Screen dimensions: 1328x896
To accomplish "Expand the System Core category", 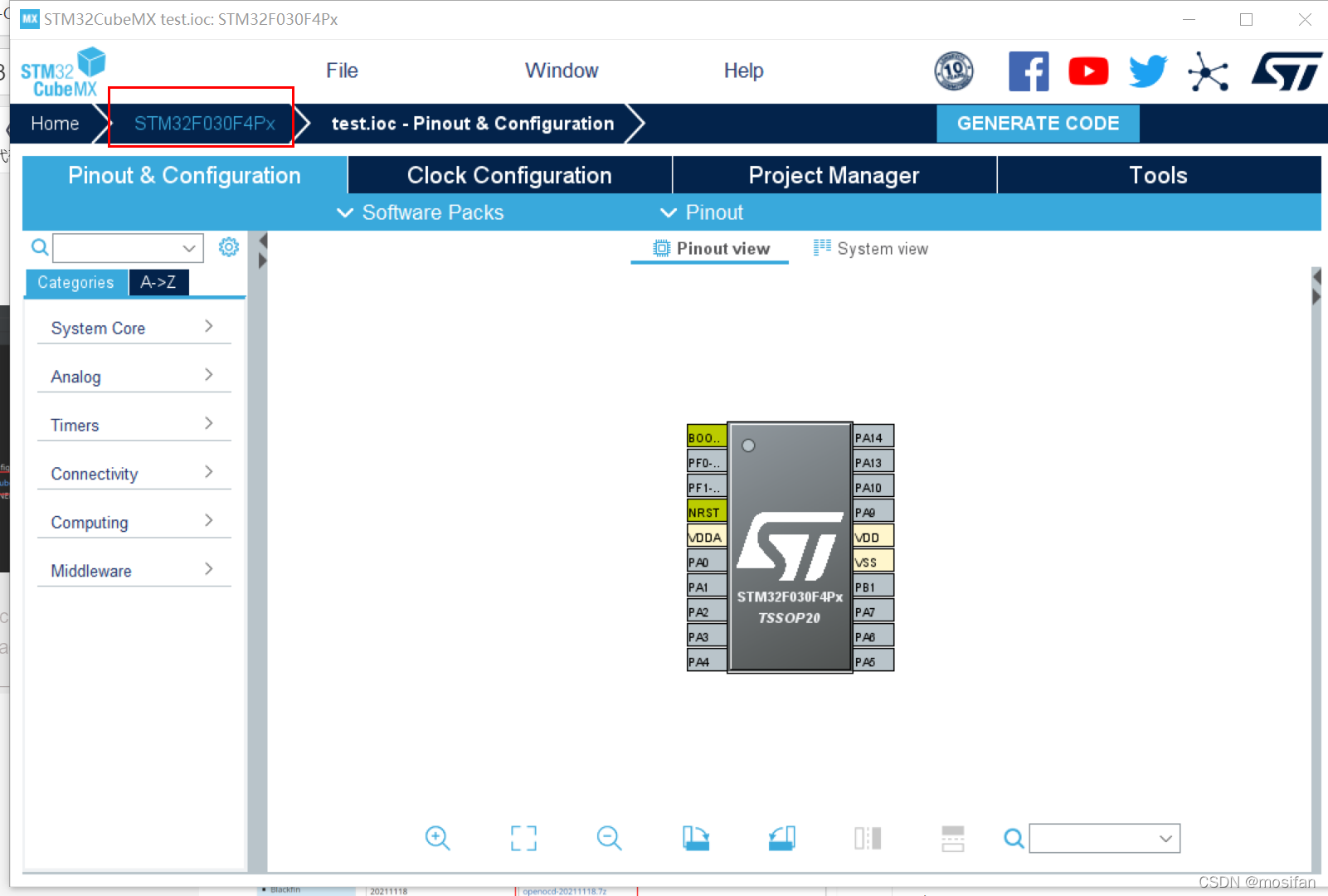I will 134,328.
